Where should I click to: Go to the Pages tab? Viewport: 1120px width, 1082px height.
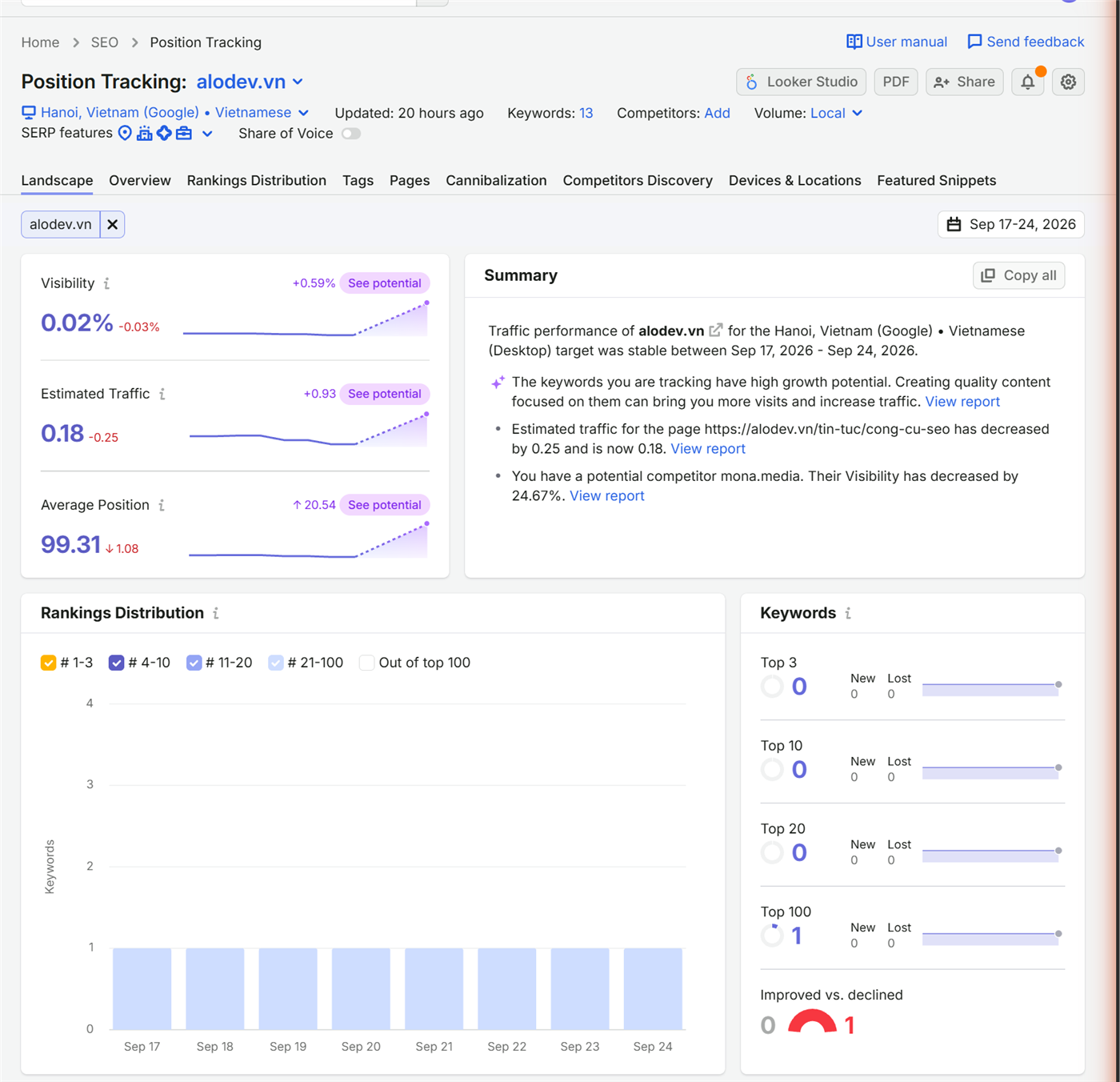(x=410, y=181)
